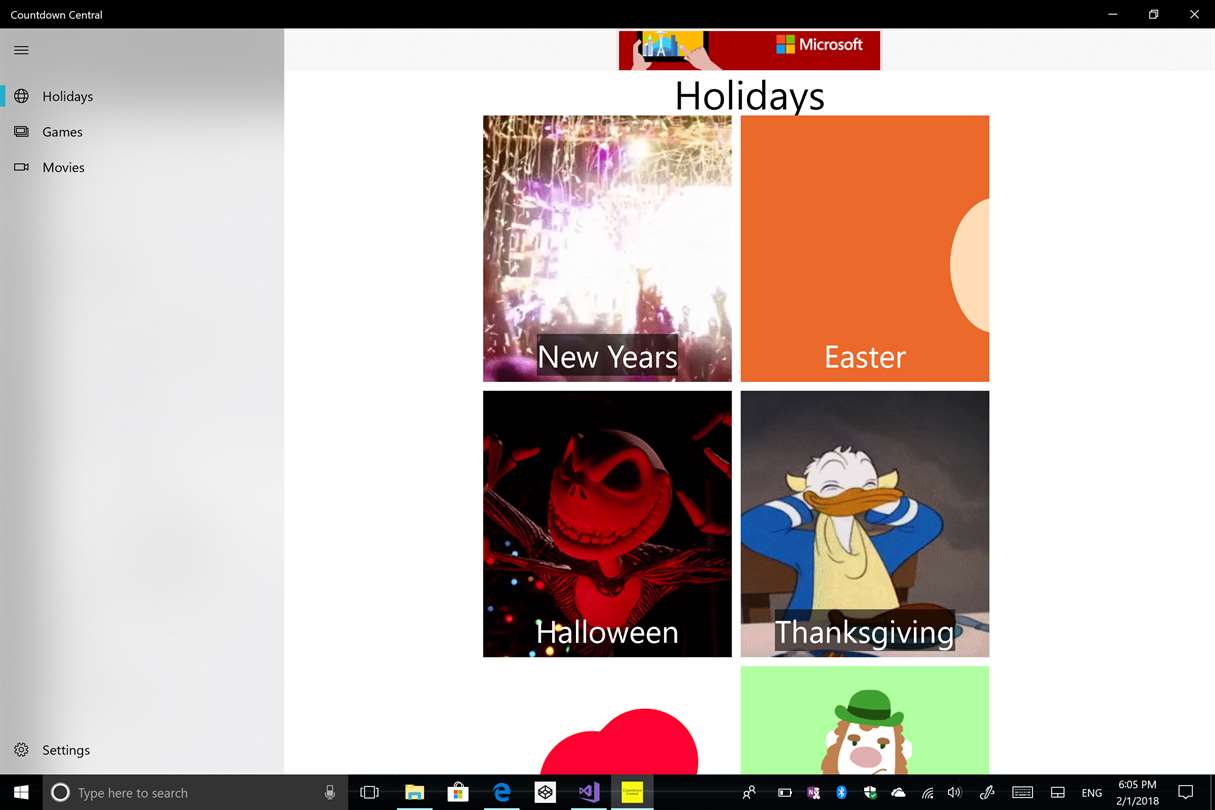
Task: Open Settings in the sidebar
Action: (142, 750)
